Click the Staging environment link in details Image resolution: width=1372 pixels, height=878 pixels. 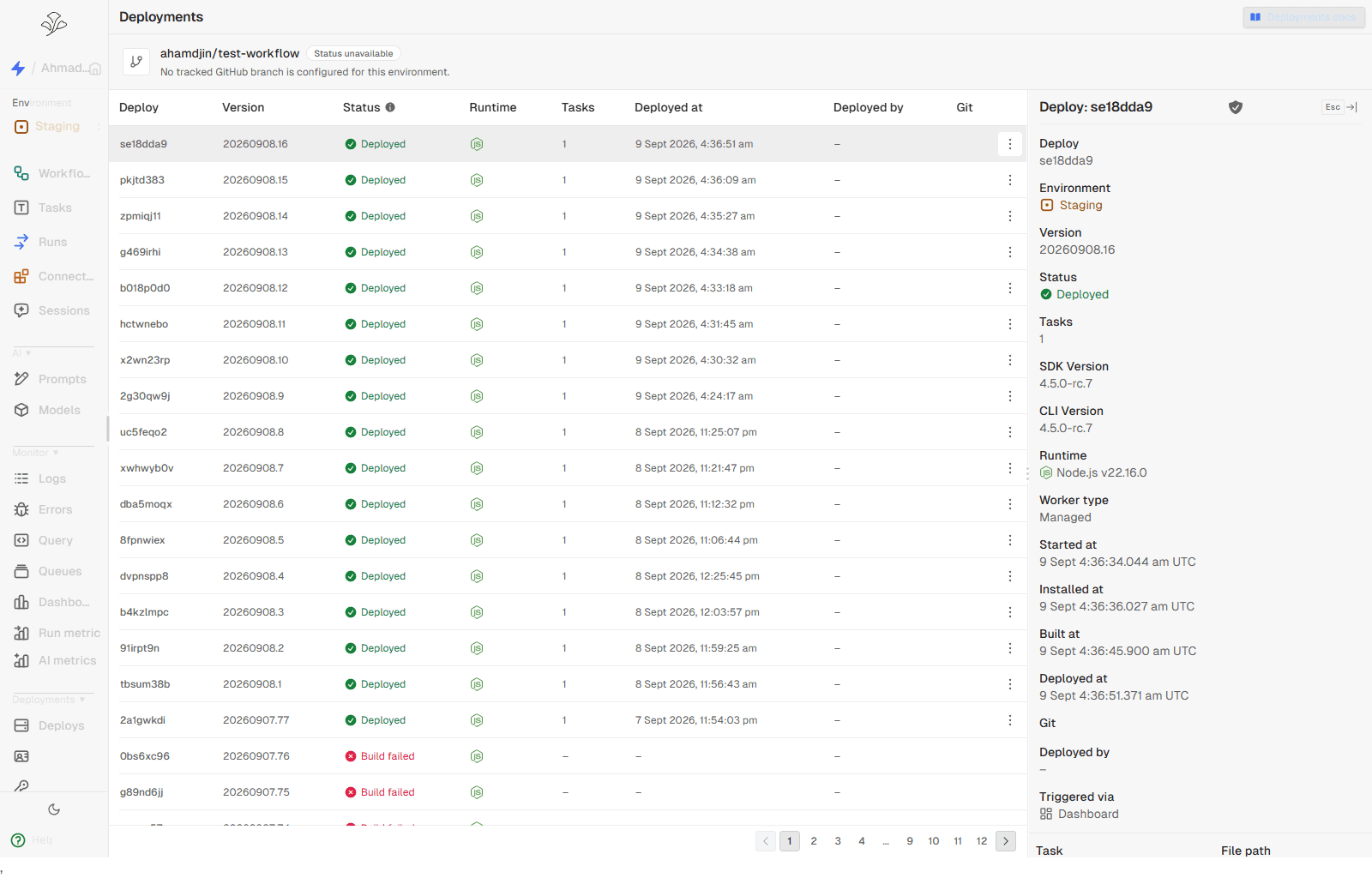[x=1071, y=205]
